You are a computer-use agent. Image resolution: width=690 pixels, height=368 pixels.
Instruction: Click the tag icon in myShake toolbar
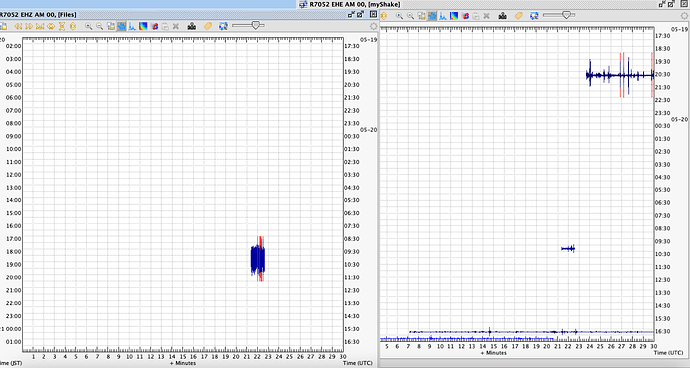[x=518, y=16]
